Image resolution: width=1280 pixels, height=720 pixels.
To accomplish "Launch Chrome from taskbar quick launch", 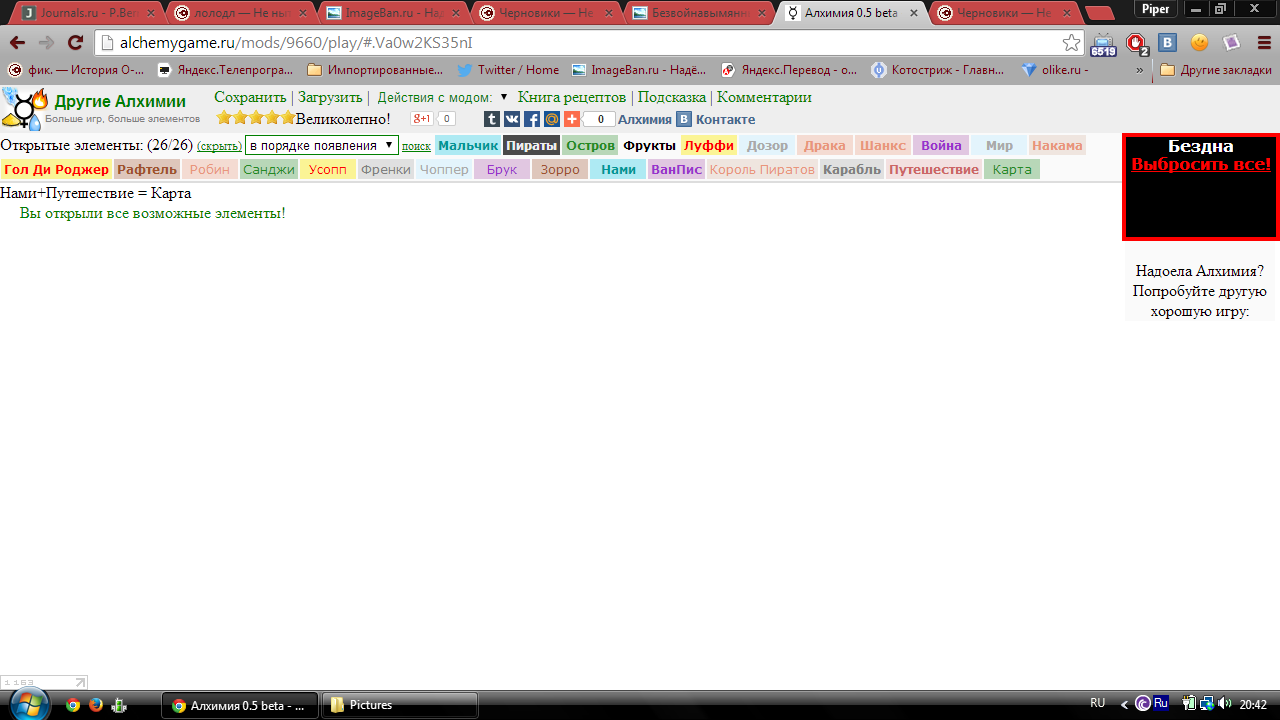I will 73,705.
